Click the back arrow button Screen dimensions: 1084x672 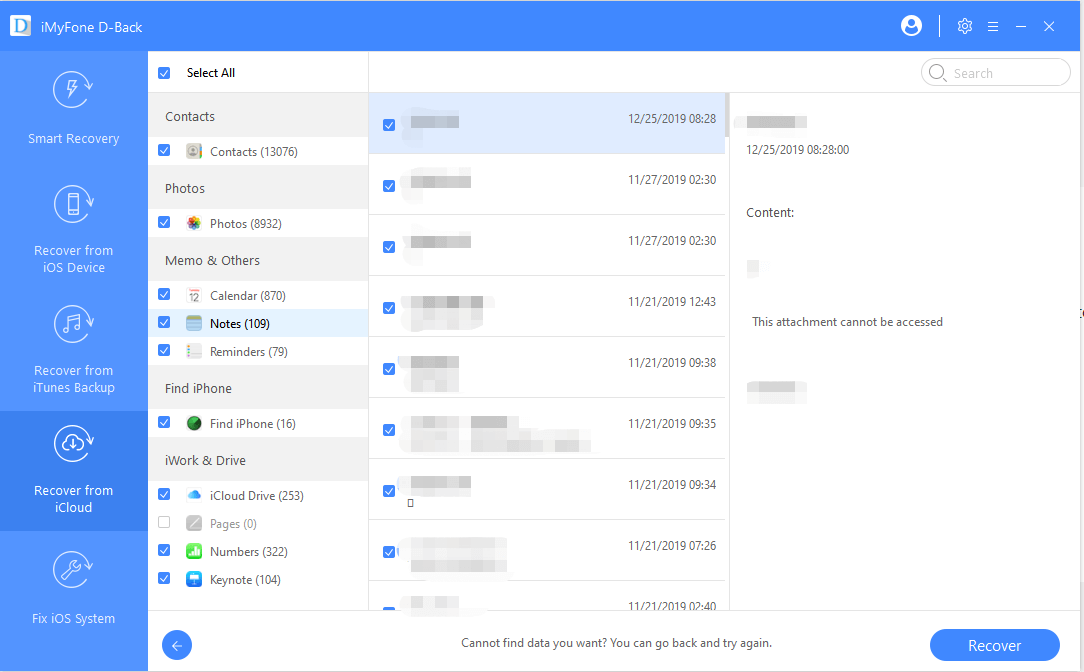coord(176,645)
